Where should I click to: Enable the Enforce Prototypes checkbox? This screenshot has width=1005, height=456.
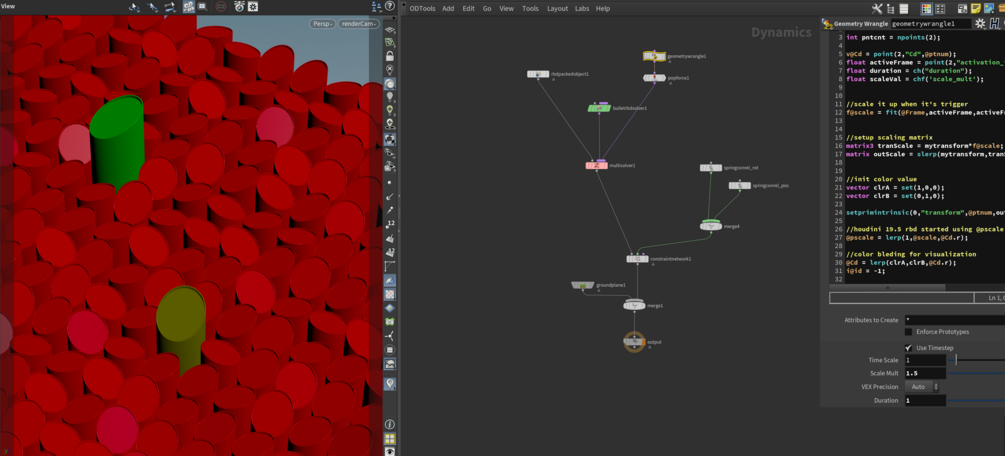[908, 332]
